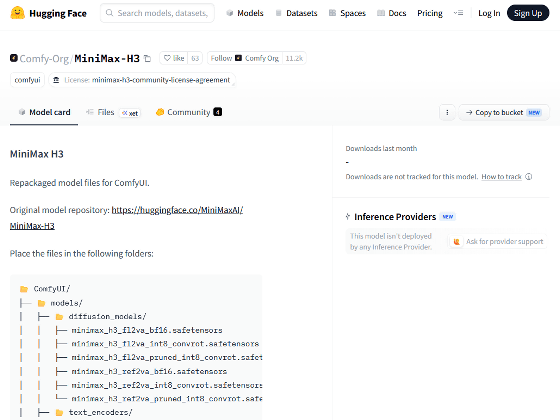Expand the additional navigation menu icon

459,13
